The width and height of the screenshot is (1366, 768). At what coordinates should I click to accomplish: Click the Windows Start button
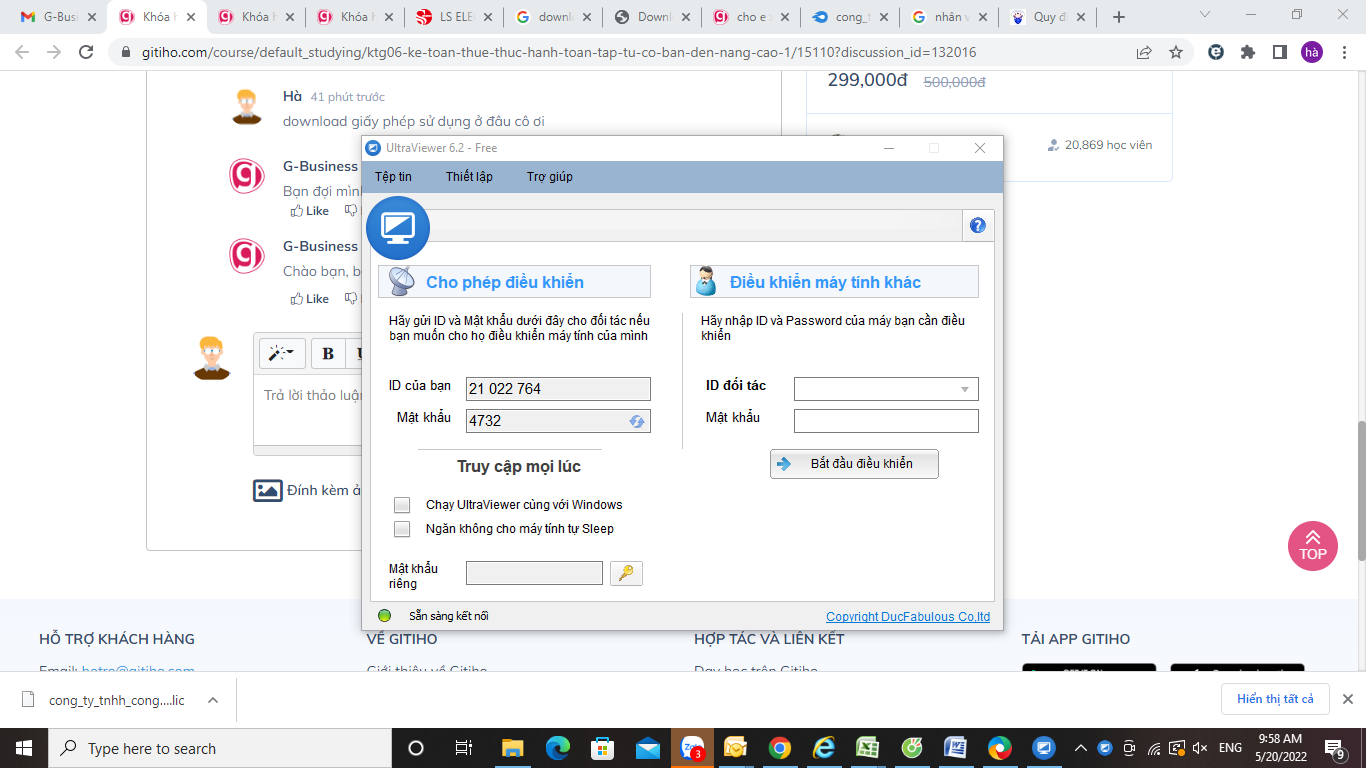tap(24, 748)
